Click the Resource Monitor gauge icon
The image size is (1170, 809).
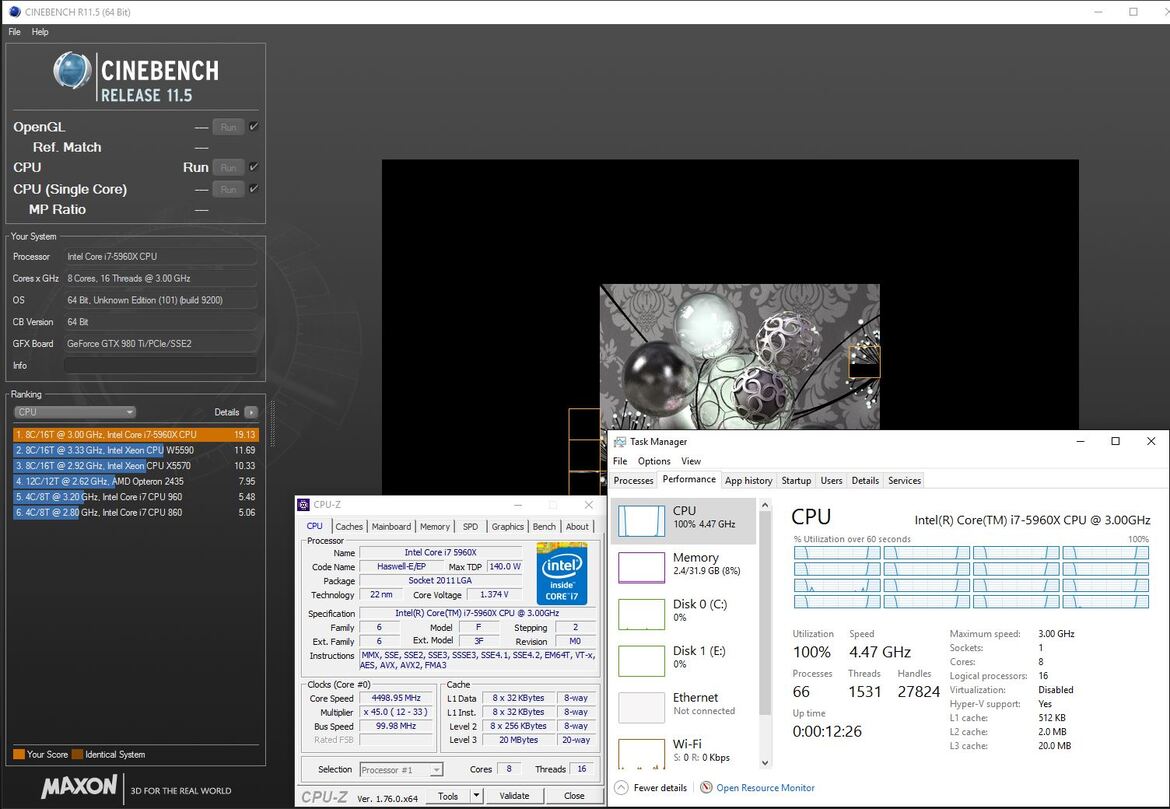(x=706, y=787)
